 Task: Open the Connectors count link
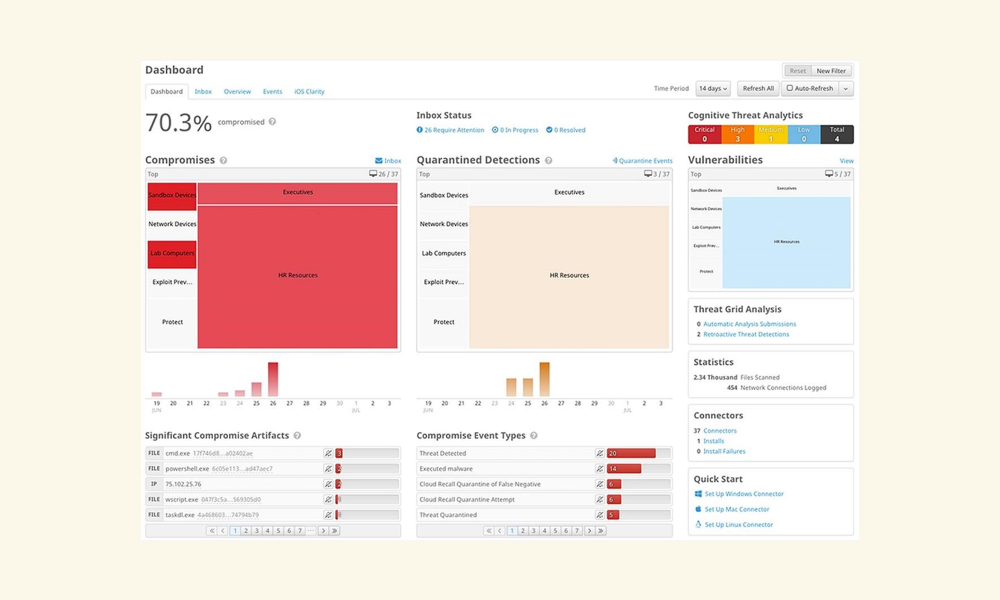[x=719, y=431]
